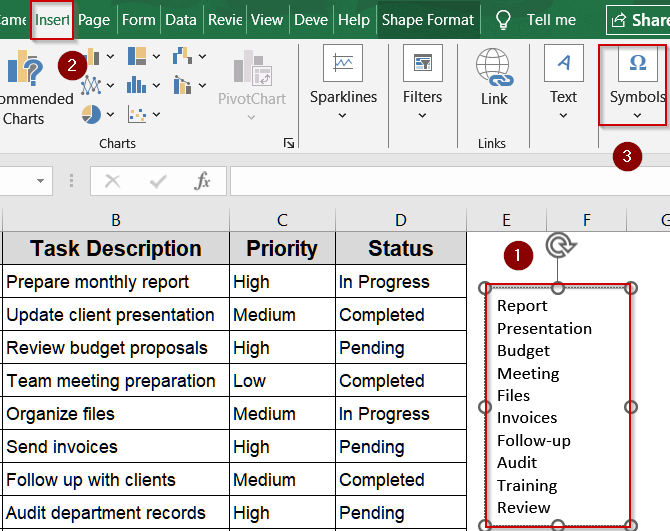Open the Insert Function fx dialog
Viewport: 670px width, 531px height.
click(202, 181)
